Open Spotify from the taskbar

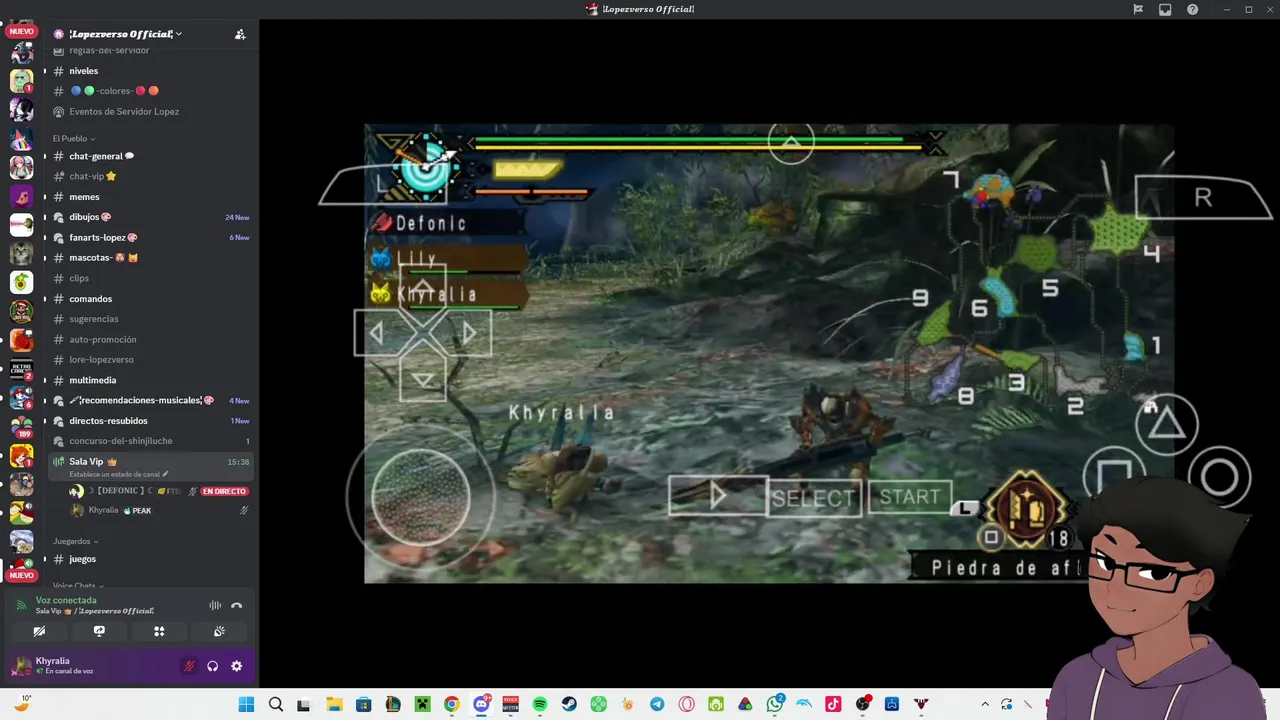coord(540,704)
